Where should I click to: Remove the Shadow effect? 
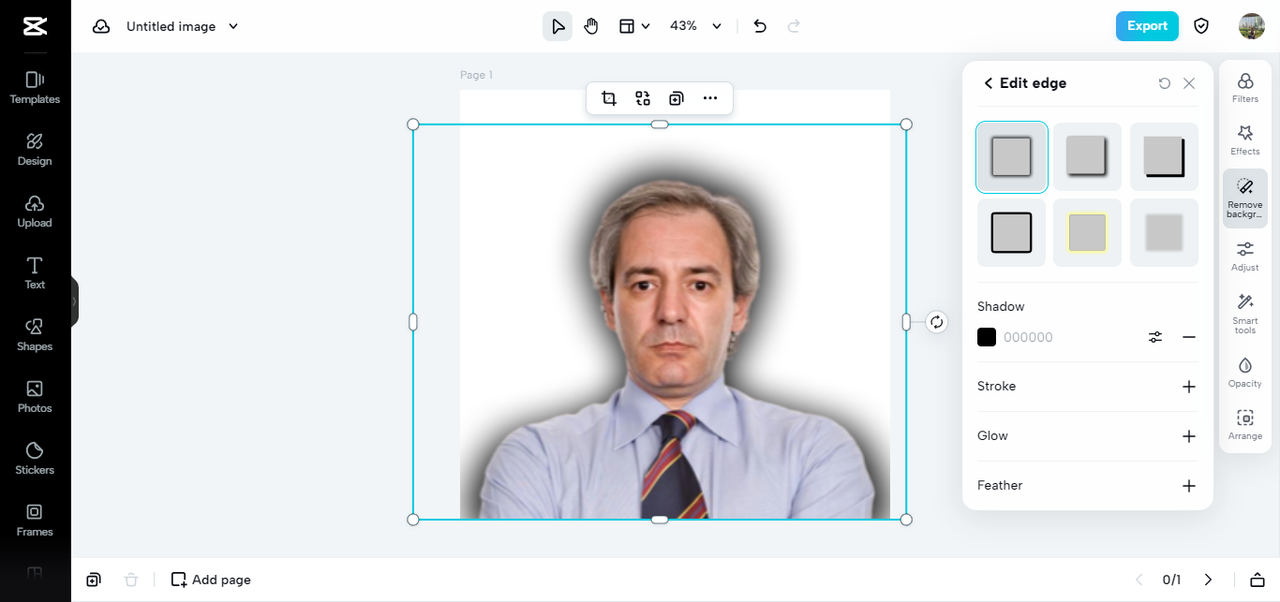click(1189, 337)
